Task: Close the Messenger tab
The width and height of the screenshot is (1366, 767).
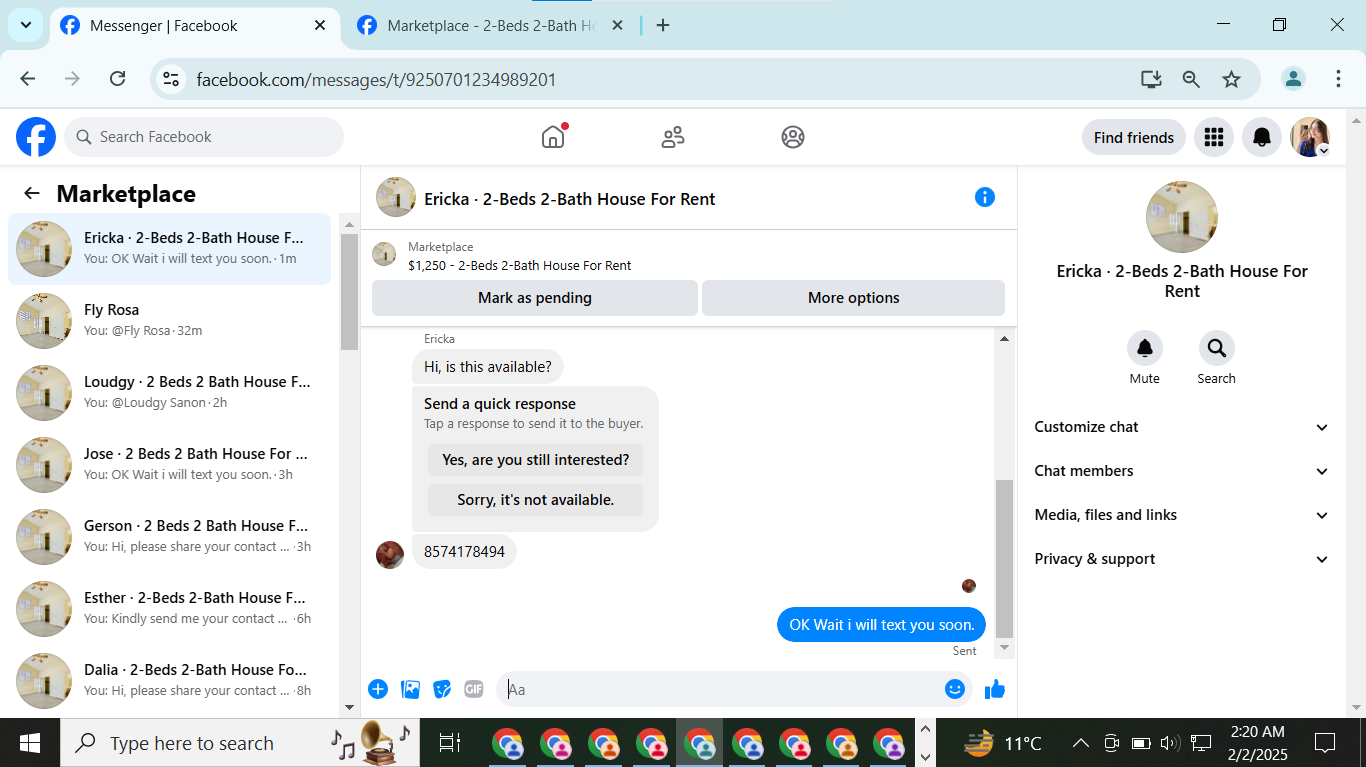Action: [x=320, y=26]
